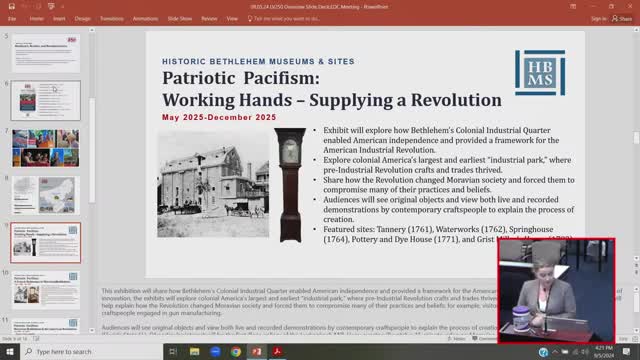Open the File menu
The width and height of the screenshot is (640, 360).
12,19
